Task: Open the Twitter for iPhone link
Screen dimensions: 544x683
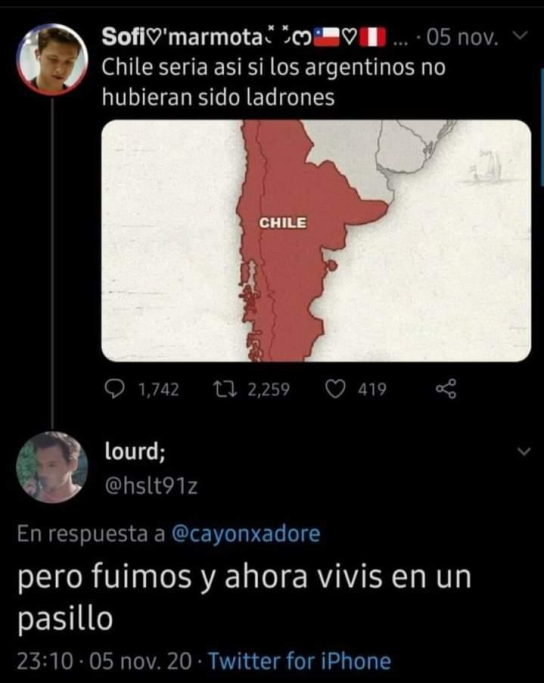Action: pyautogui.click(x=300, y=661)
